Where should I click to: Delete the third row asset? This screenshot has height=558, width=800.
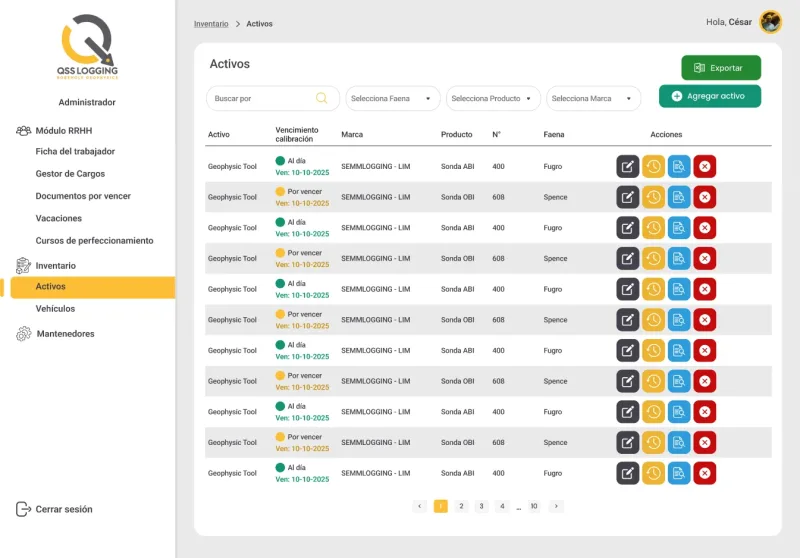pyautogui.click(x=705, y=227)
